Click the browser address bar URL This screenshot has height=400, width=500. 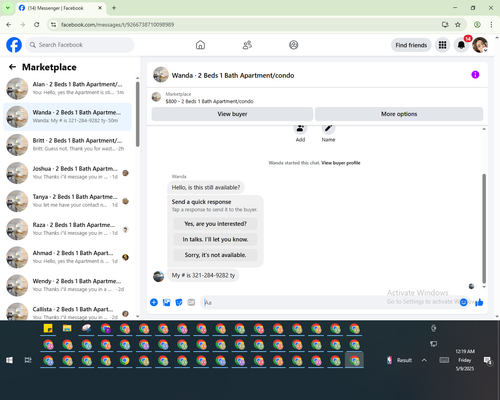117,25
